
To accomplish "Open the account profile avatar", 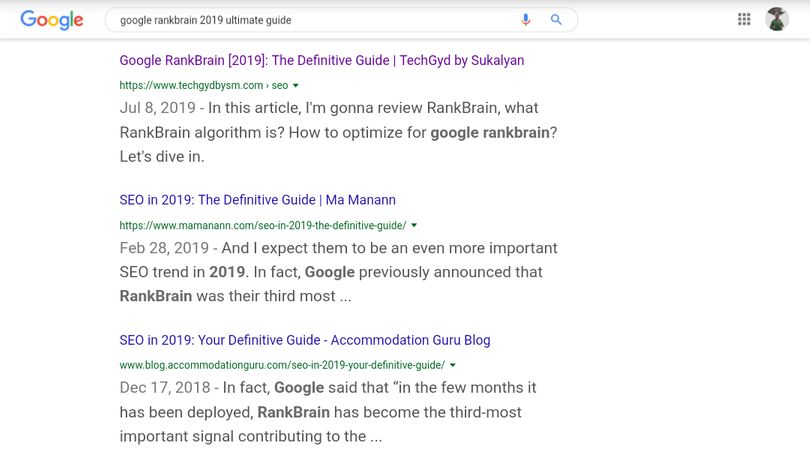I will (x=776, y=19).
